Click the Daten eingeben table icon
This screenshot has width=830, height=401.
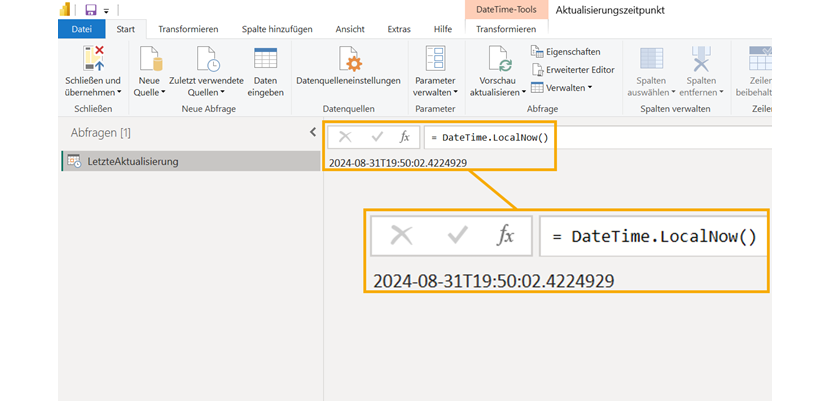[x=265, y=59]
